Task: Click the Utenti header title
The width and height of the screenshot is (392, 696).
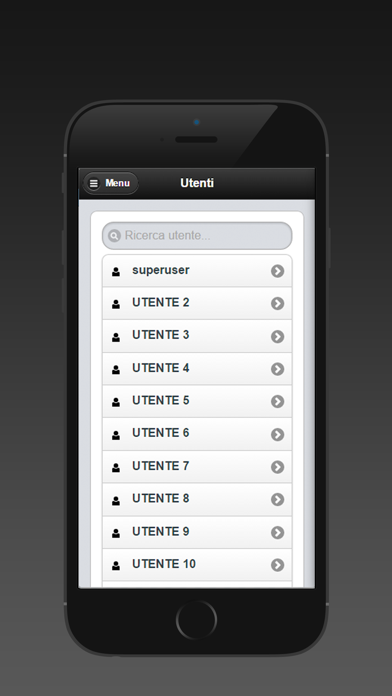Action: click(x=197, y=183)
